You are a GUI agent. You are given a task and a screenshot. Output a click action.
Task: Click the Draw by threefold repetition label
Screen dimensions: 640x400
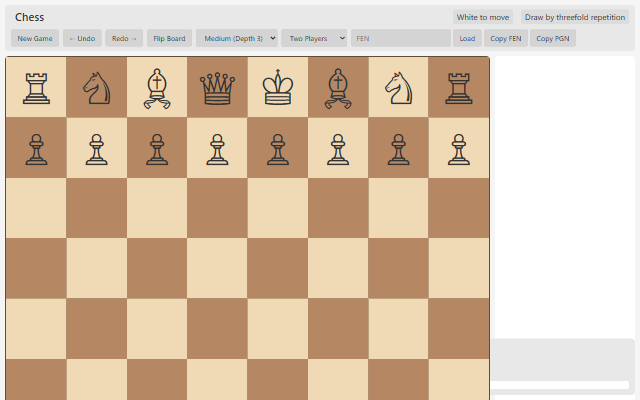(x=575, y=17)
